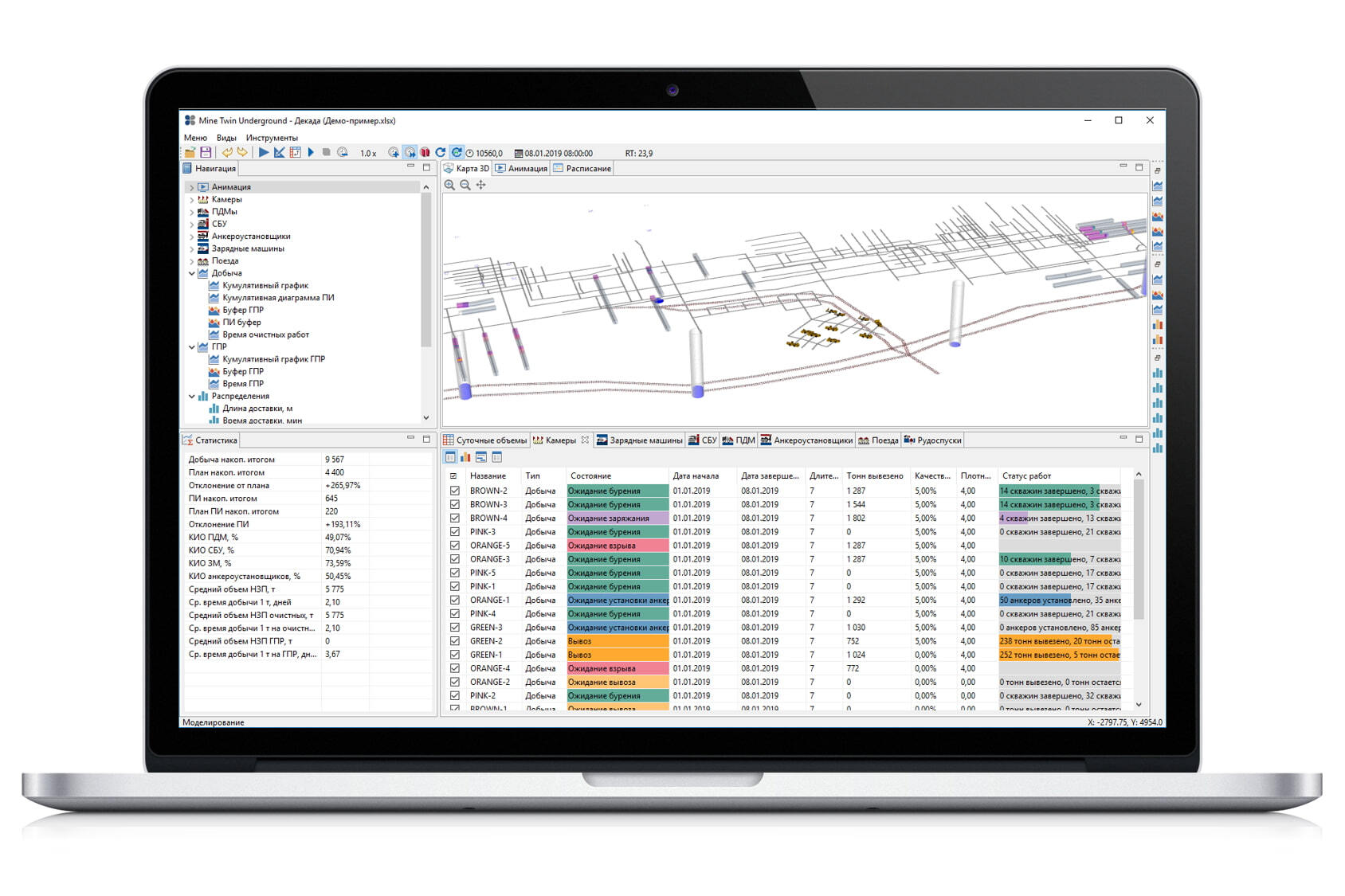Expand the Камеры item in navigation tree

click(x=191, y=199)
